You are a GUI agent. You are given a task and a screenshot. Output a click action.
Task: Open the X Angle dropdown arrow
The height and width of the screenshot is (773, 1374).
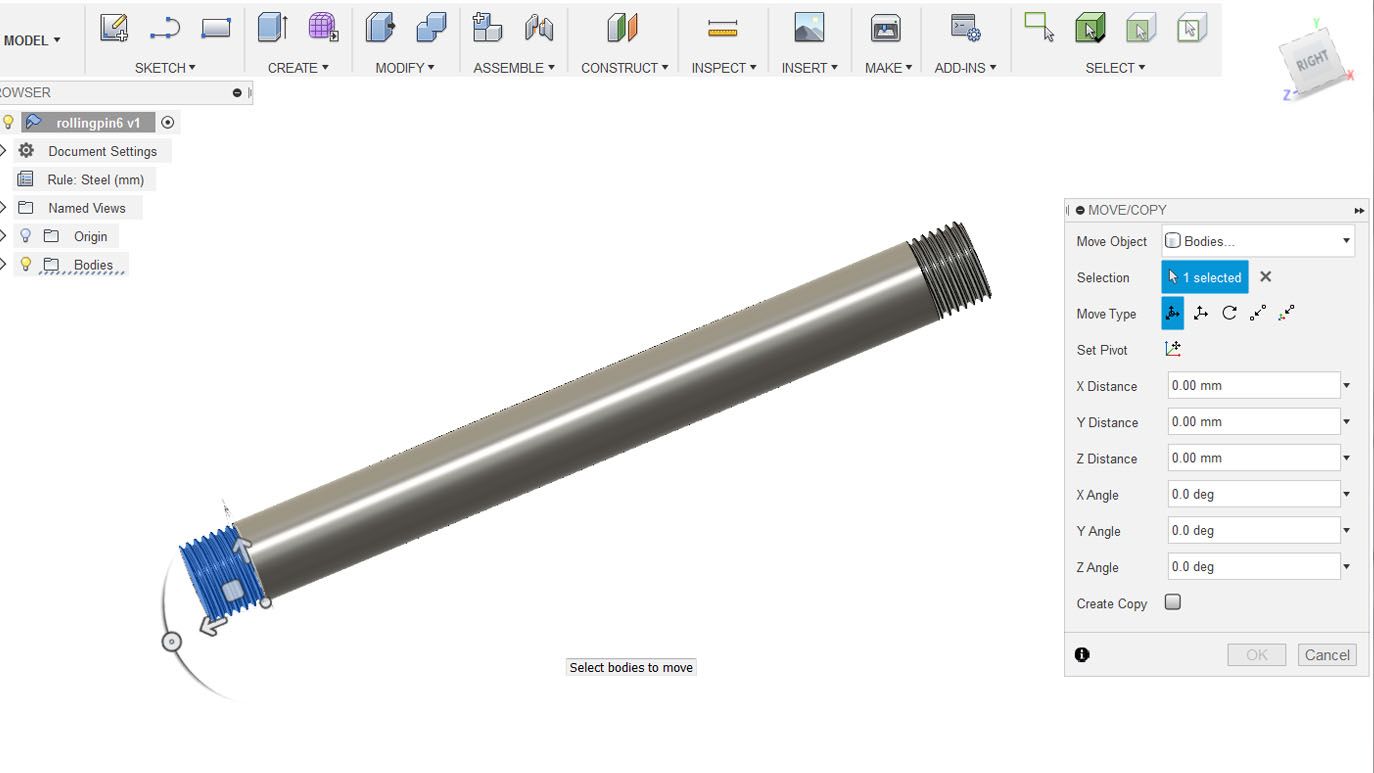(x=1347, y=494)
